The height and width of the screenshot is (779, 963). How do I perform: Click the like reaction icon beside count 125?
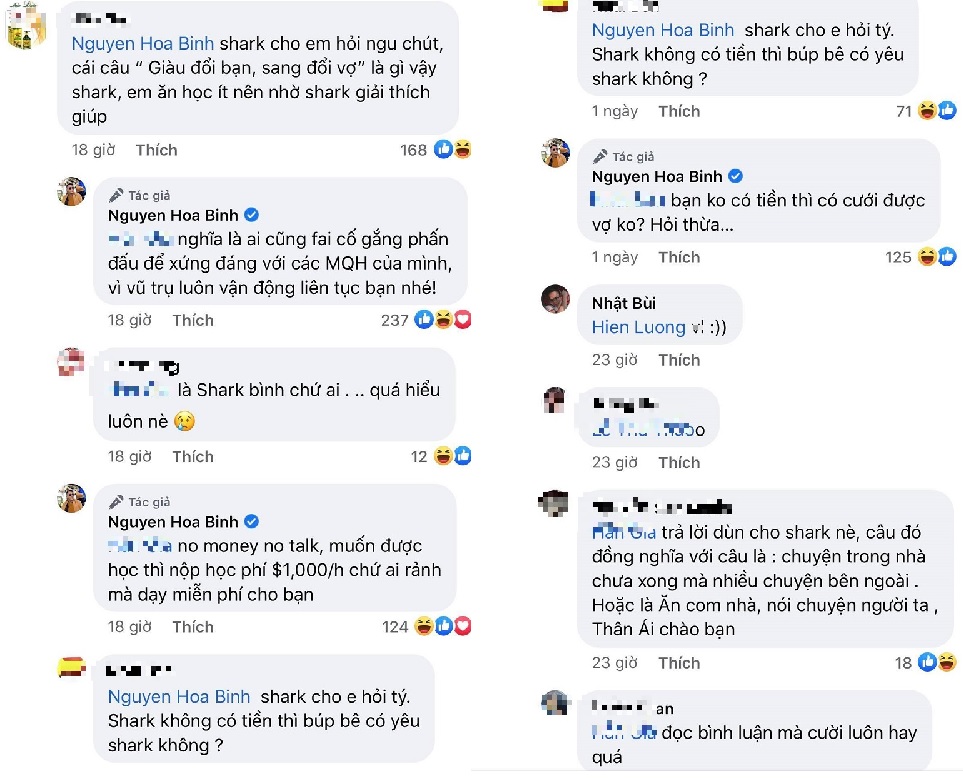click(x=948, y=257)
